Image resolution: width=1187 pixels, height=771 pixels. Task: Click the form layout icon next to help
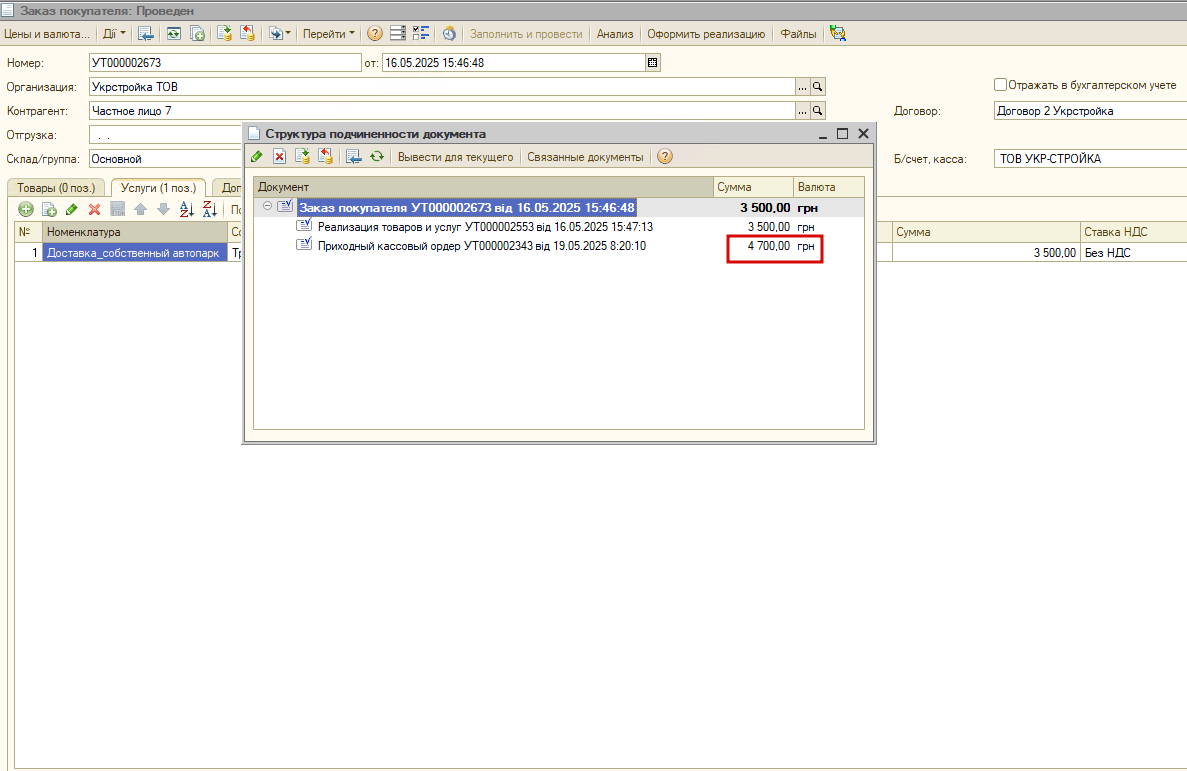coord(397,34)
